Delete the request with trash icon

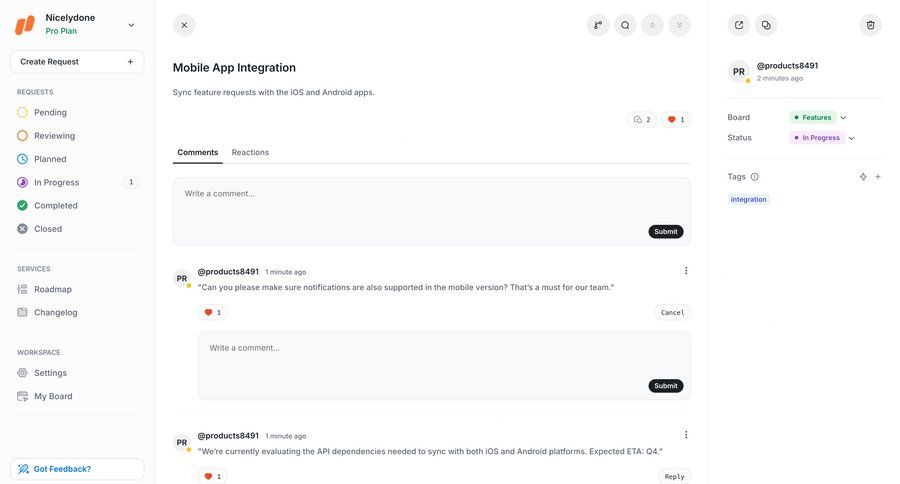tap(870, 25)
